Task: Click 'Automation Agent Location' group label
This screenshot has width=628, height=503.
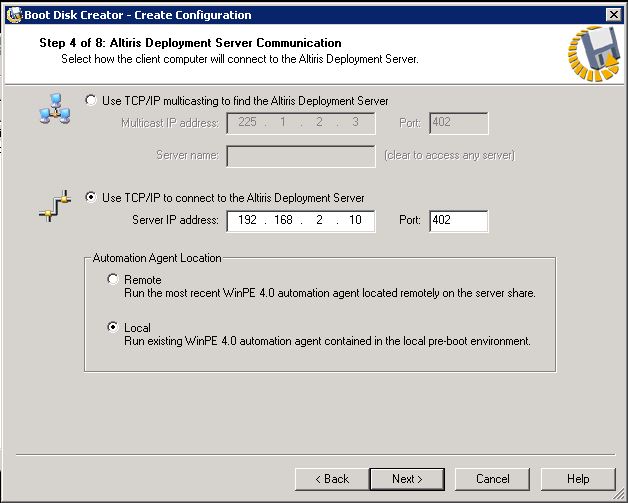Action: point(157,258)
